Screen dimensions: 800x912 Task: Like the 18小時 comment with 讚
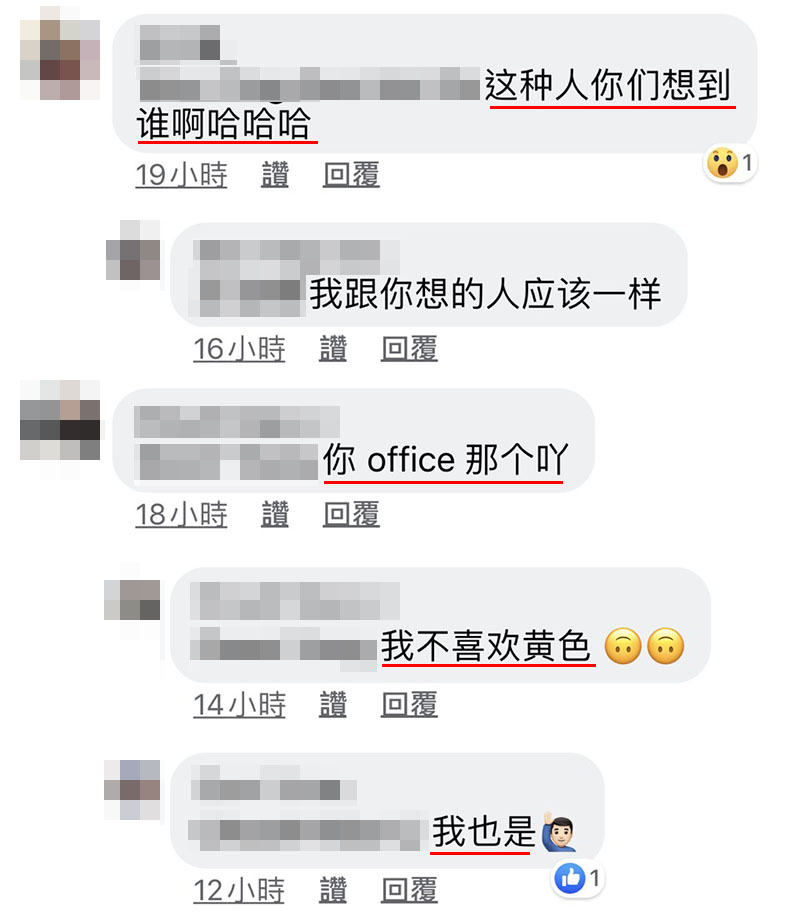pos(275,515)
